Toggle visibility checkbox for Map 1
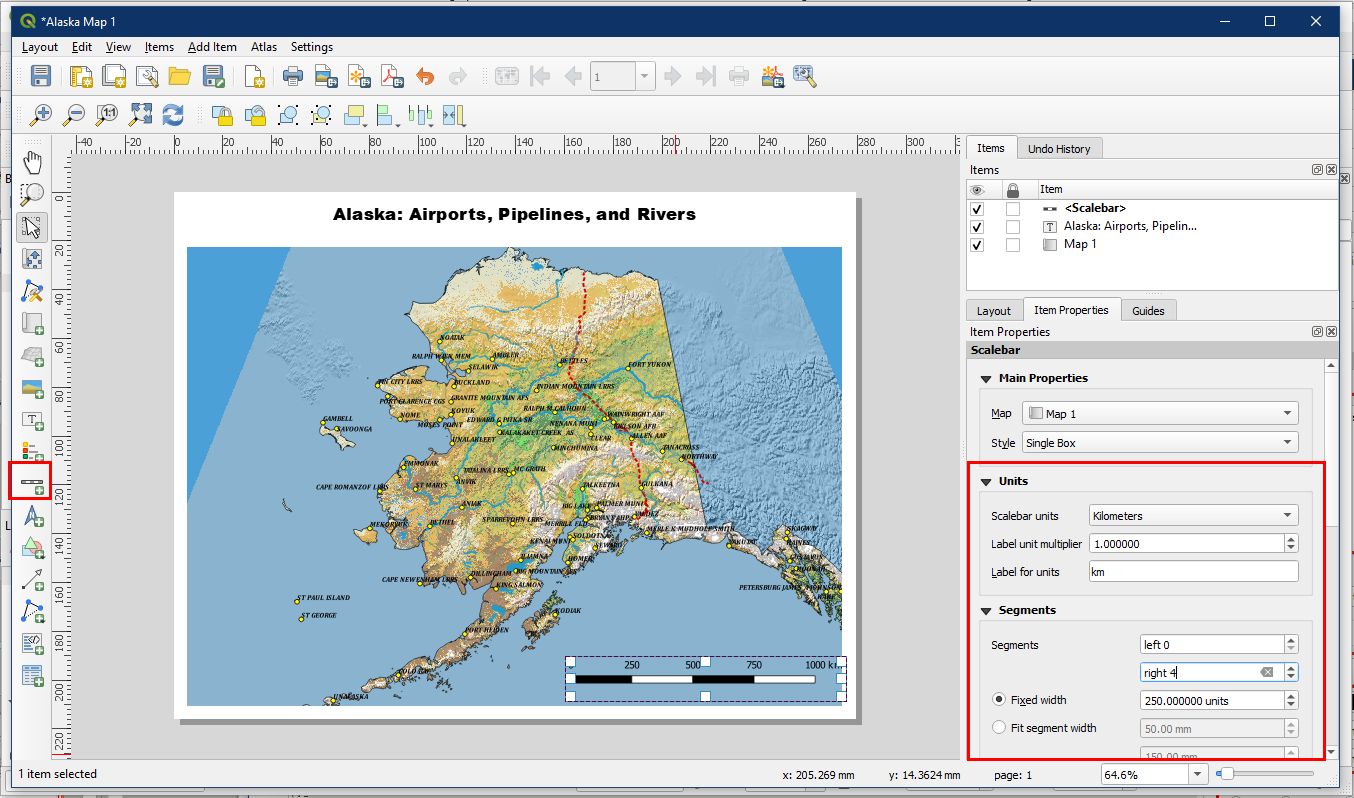 click(977, 245)
